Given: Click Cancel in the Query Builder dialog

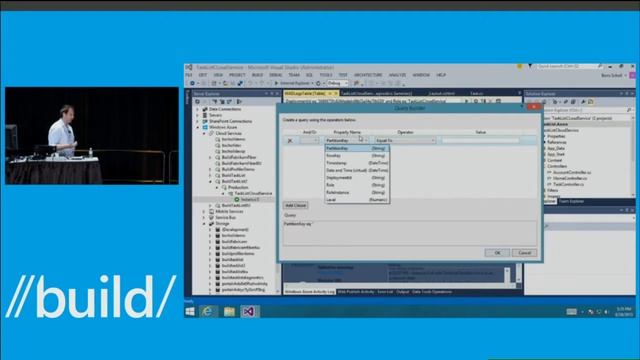Looking at the screenshot, I should click(x=524, y=253).
